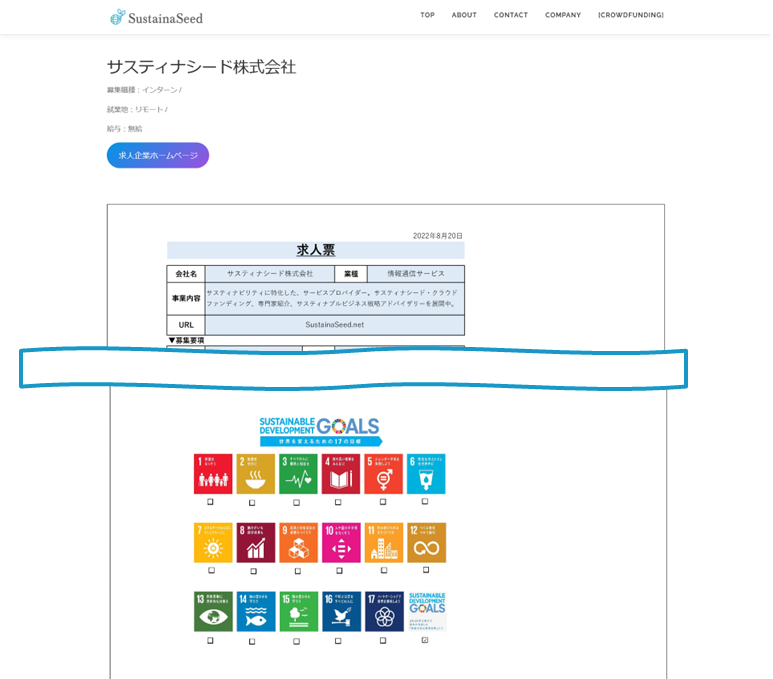
Task: Click SDG goal 7 energy sun icon
Action: (213, 542)
